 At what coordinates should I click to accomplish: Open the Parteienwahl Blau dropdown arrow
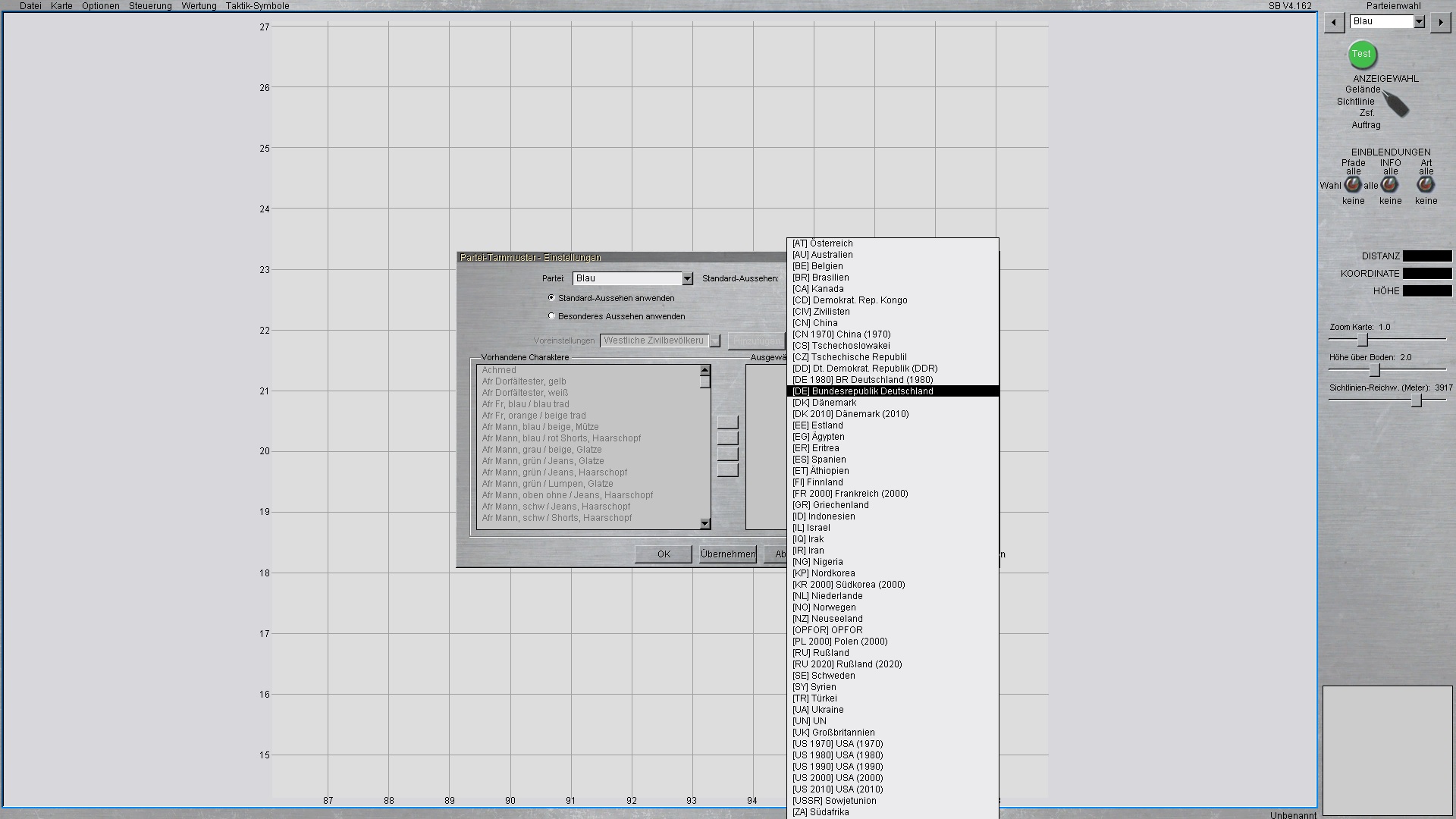point(1419,22)
